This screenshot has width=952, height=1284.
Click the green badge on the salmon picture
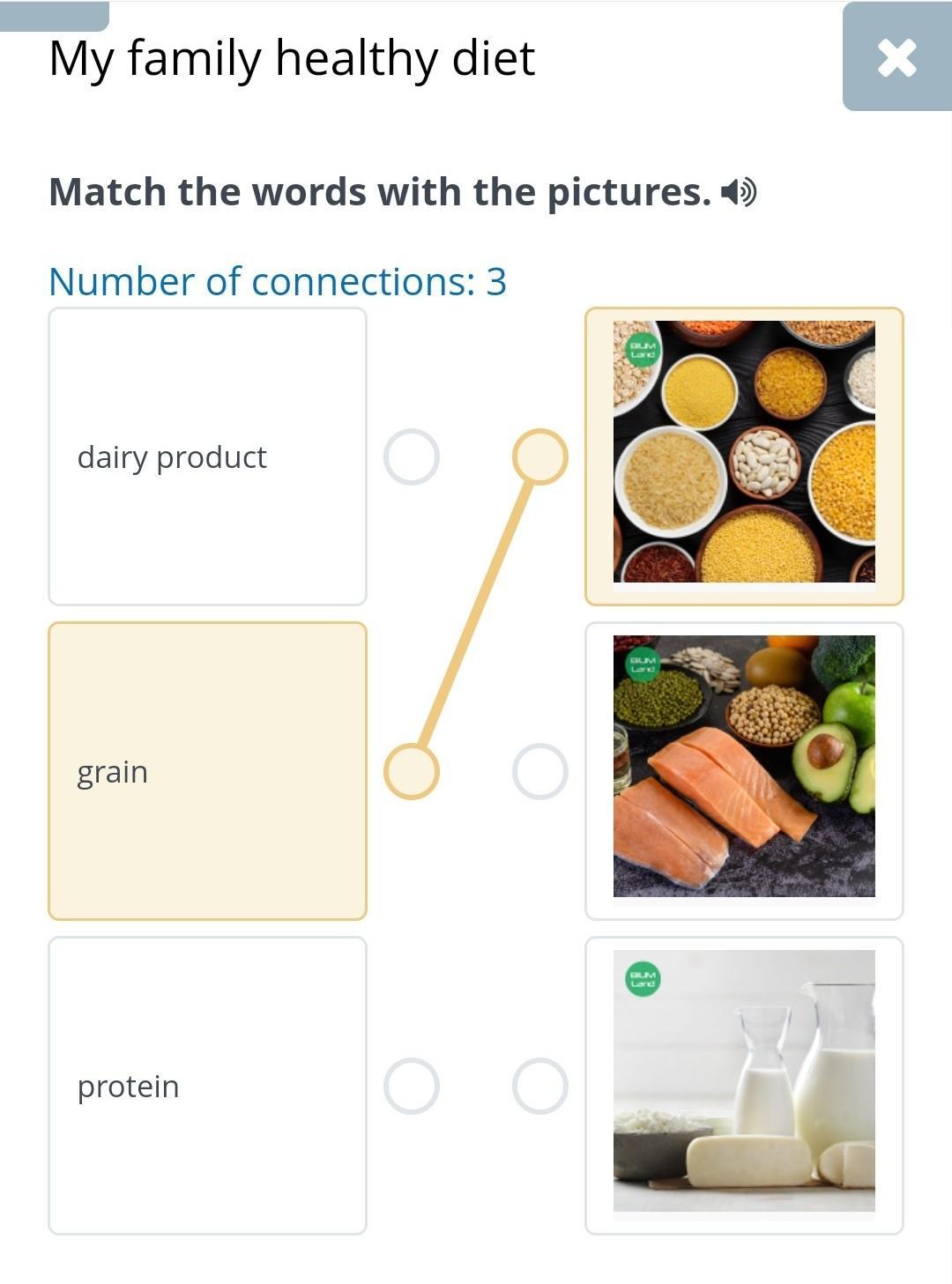click(x=643, y=664)
